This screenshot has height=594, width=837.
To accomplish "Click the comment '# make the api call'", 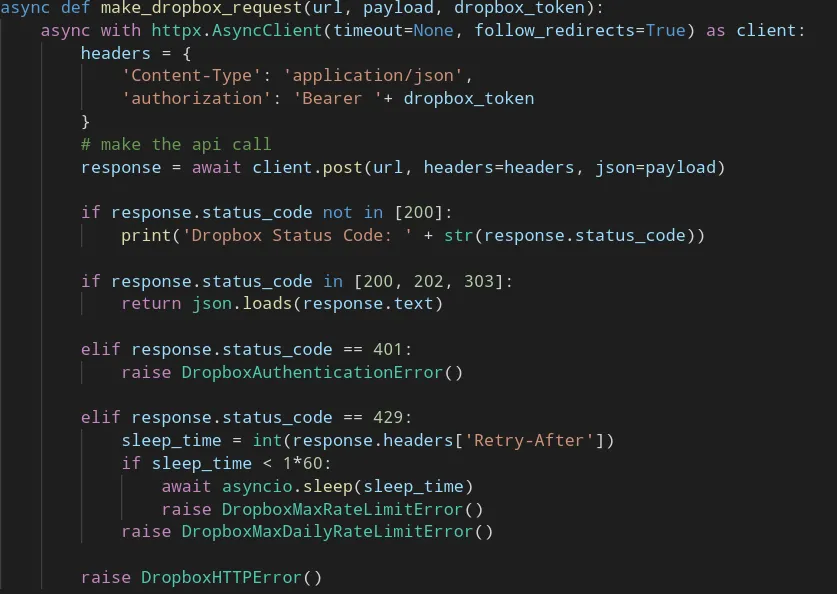I will (x=176, y=145).
